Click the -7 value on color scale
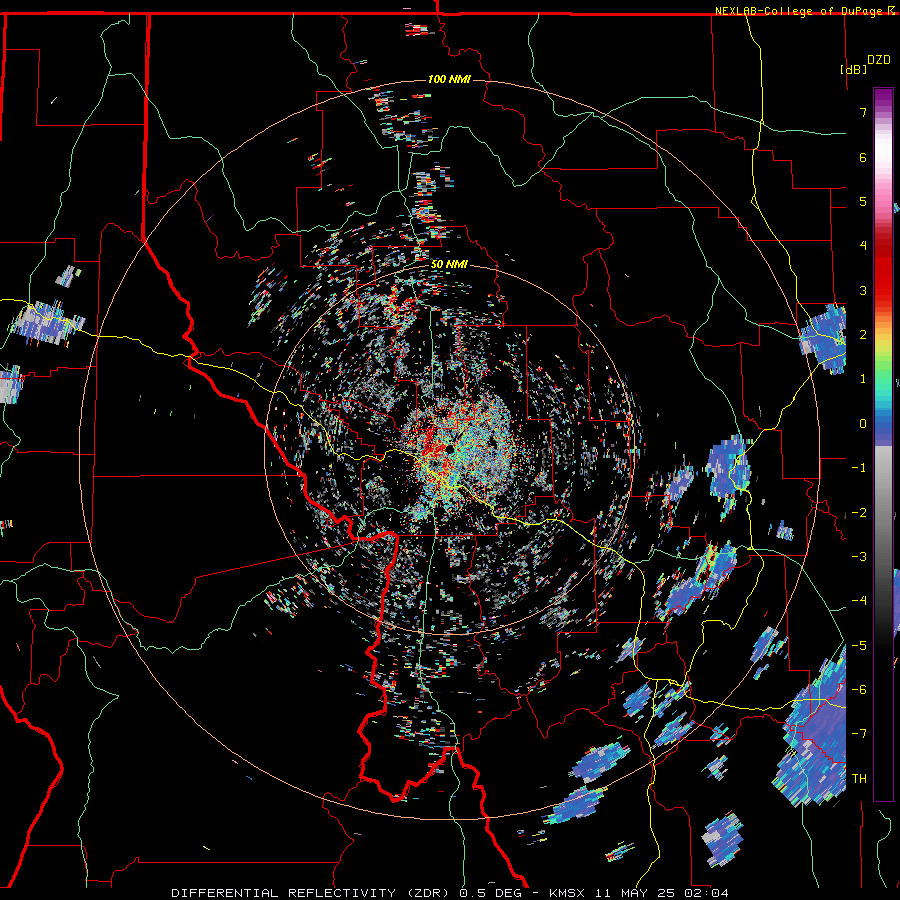Image resolution: width=900 pixels, height=900 pixels. (859, 734)
